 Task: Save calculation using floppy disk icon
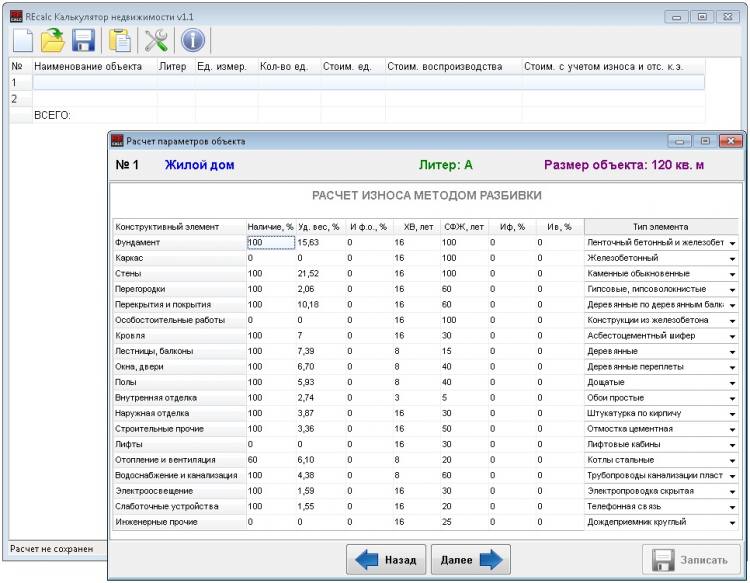click(x=84, y=40)
